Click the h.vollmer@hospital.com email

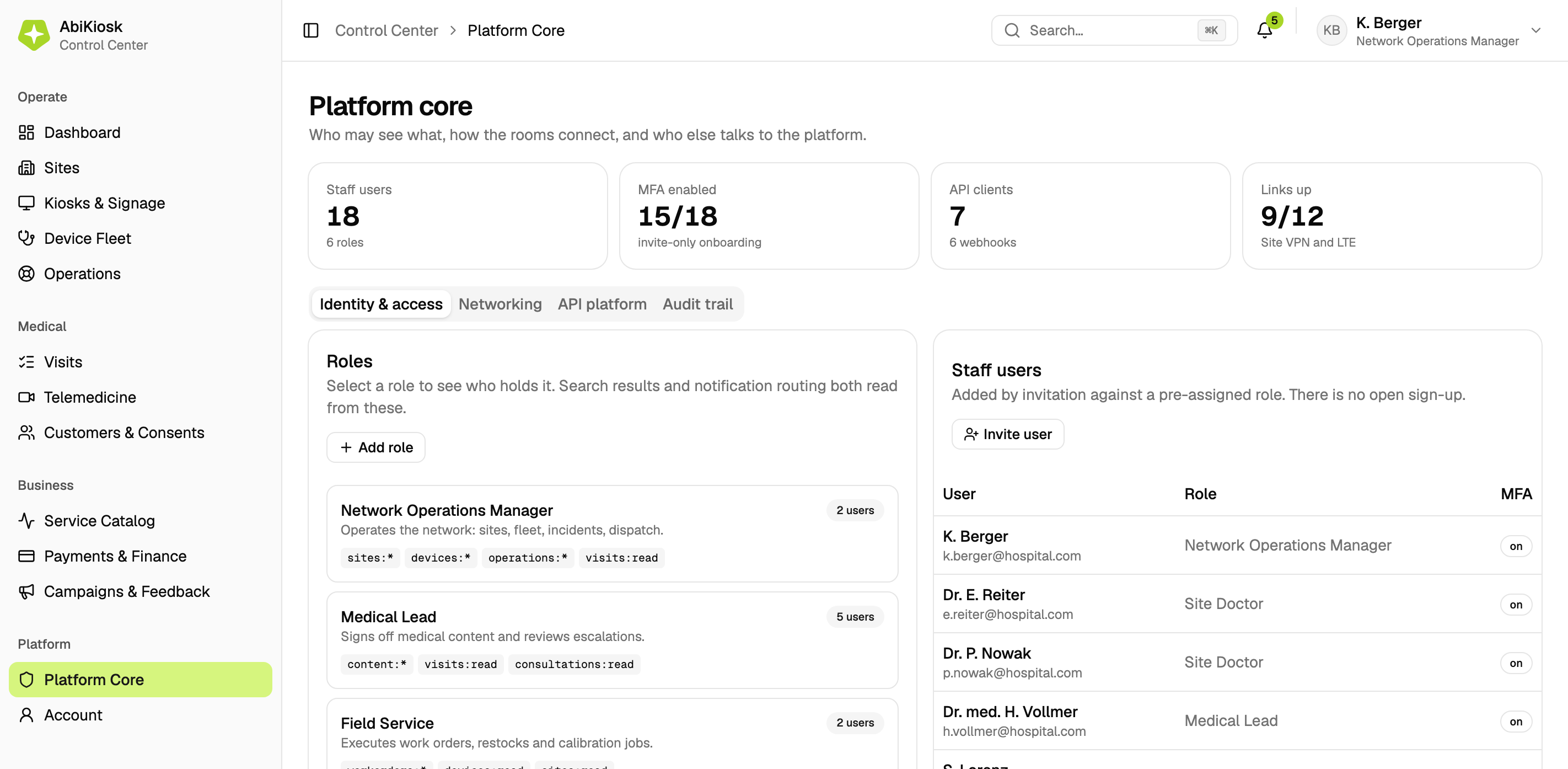click(x=1013, y=731)
